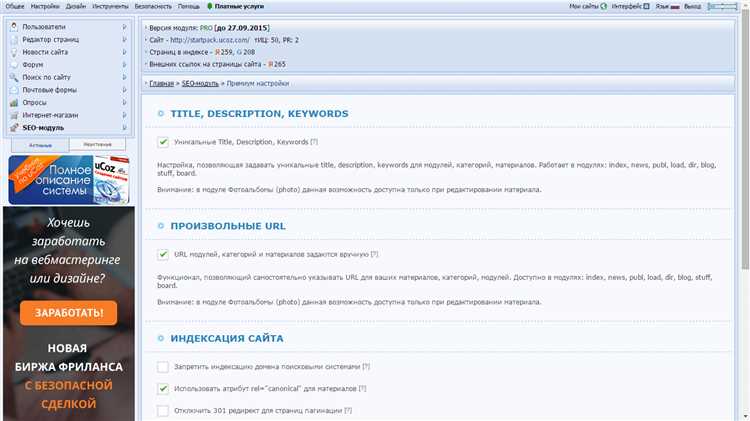Toggle rel=canonical attribute checkbox
750x421 pixels.
(163, 388)
